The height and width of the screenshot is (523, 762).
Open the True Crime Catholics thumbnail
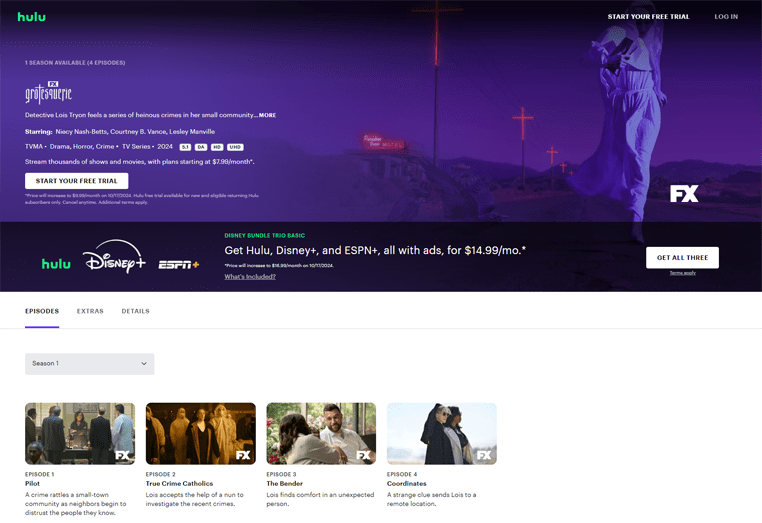[201, 434]
